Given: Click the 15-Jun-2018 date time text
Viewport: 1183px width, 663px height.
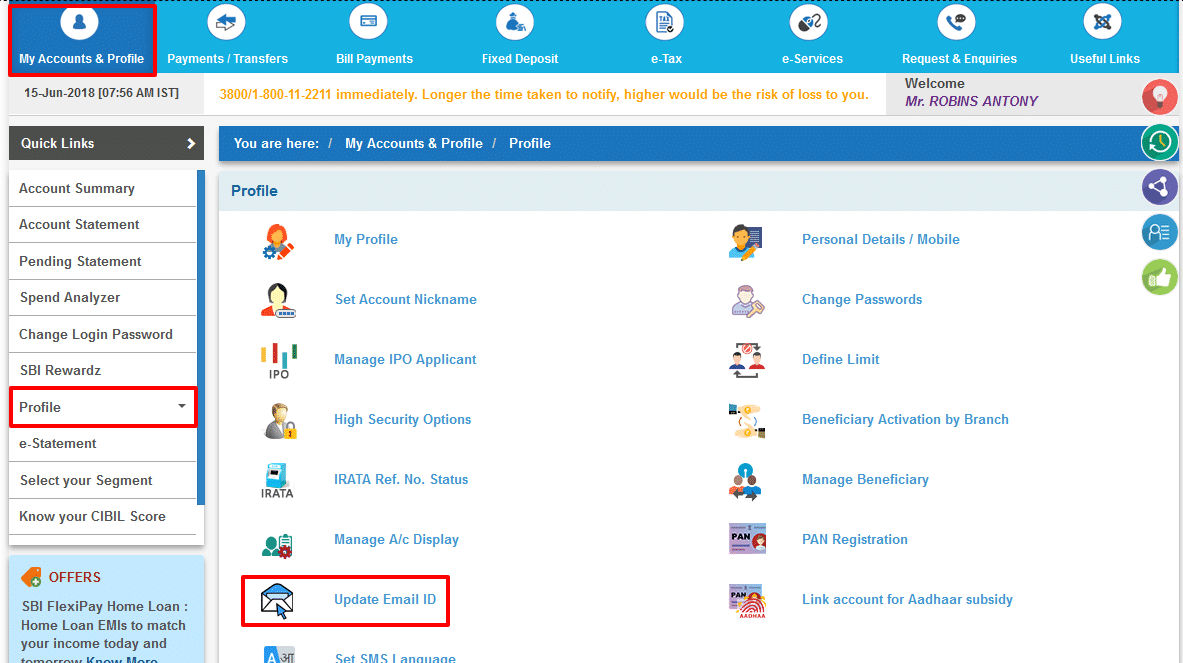Looking at the screenshot, I should coord(101,93).
